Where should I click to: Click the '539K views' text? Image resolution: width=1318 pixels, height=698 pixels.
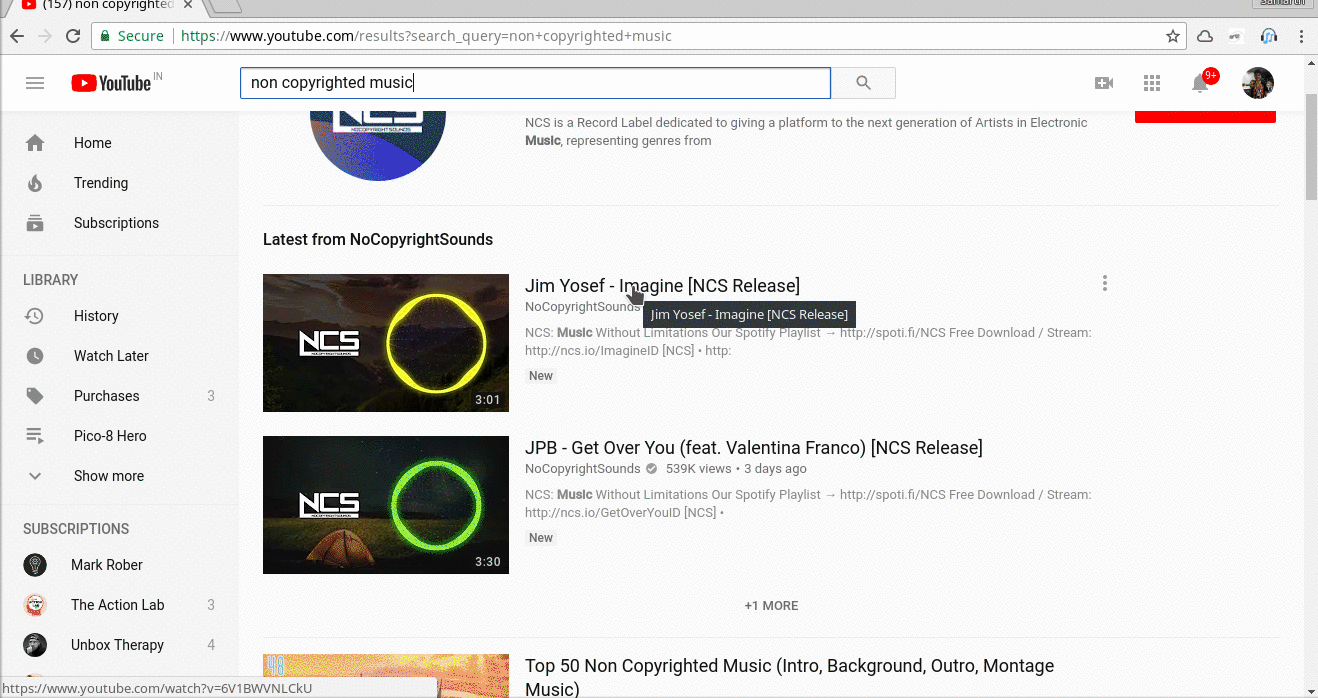tap(699, 469)
